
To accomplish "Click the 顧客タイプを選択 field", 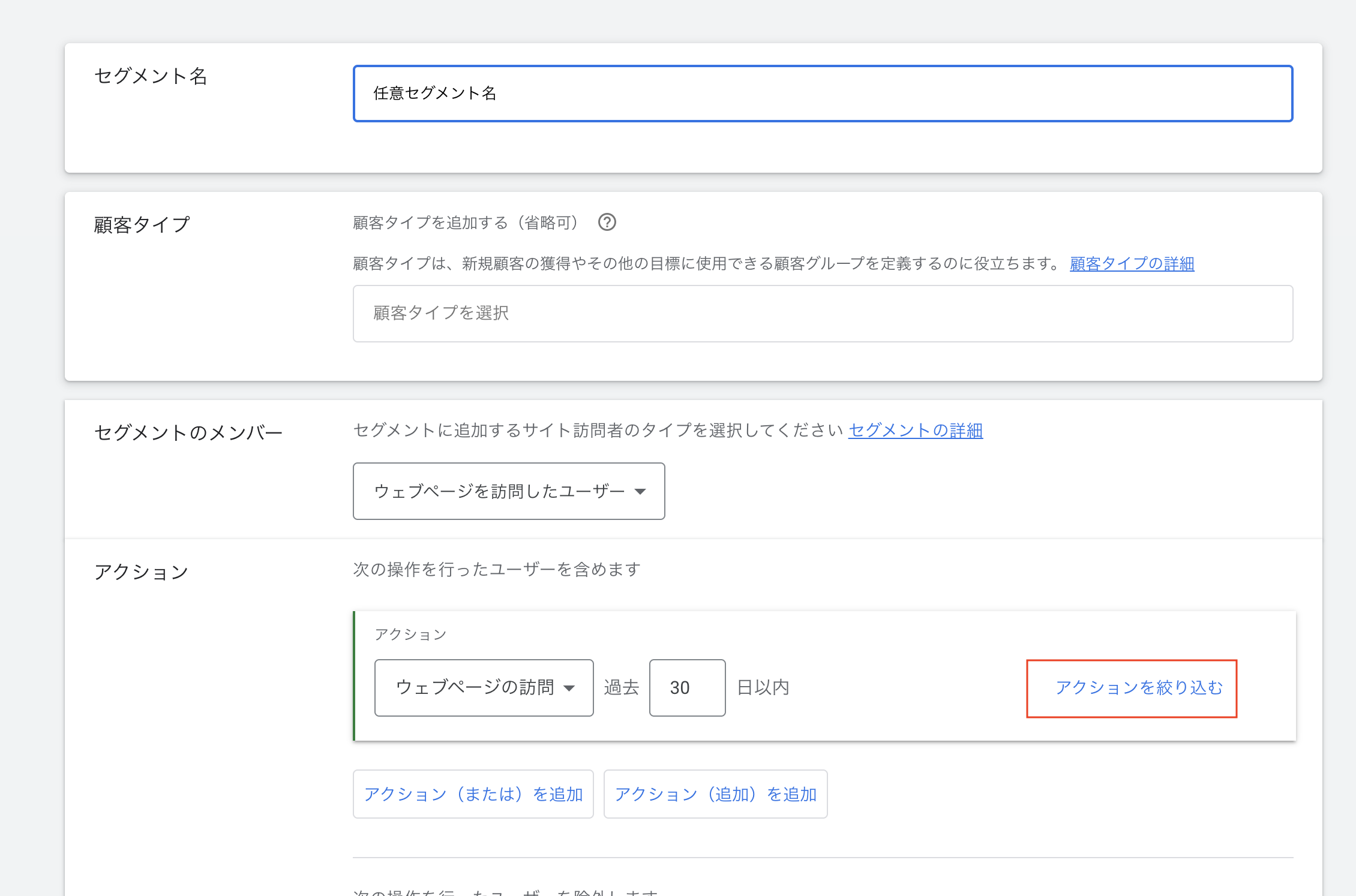I will tap(823, 314).
